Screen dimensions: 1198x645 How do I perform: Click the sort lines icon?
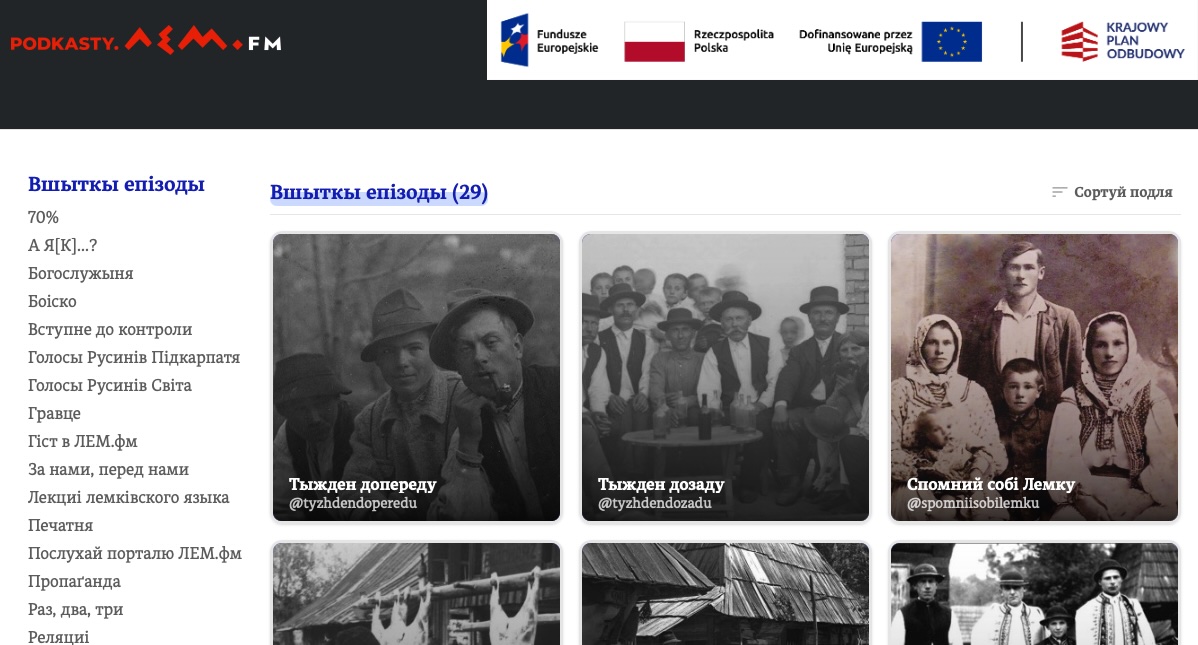pos(1059,192)
